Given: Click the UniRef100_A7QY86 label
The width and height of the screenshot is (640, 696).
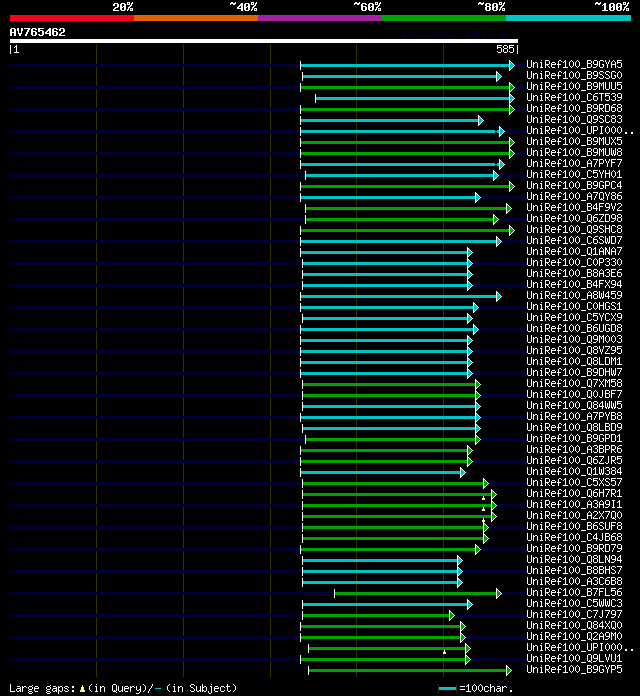Looking at the screenshot, I should click(574, 197).
